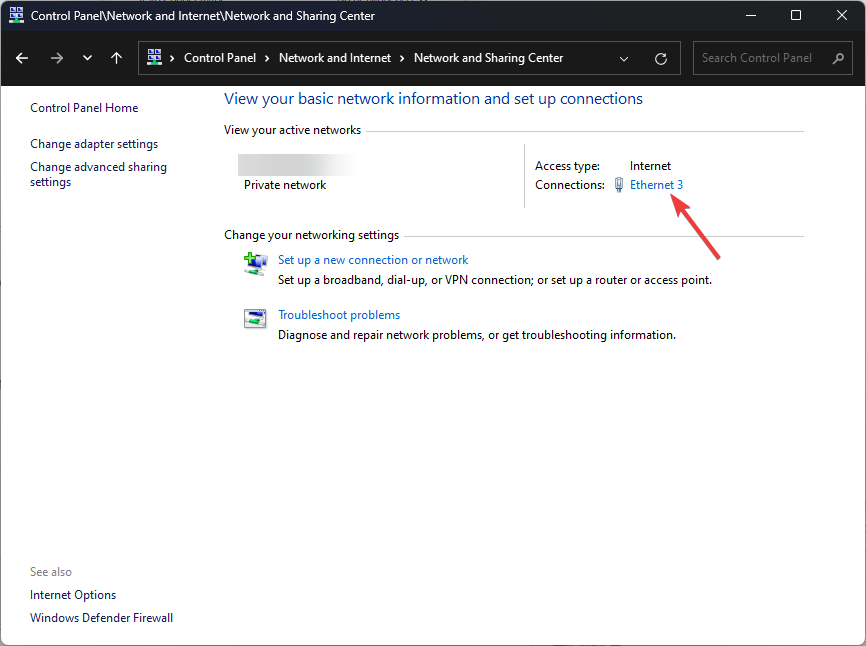Click the Forward navigation arrow
Image resolution: width=866 pixels, height=646 pixels.
point(56,58)
